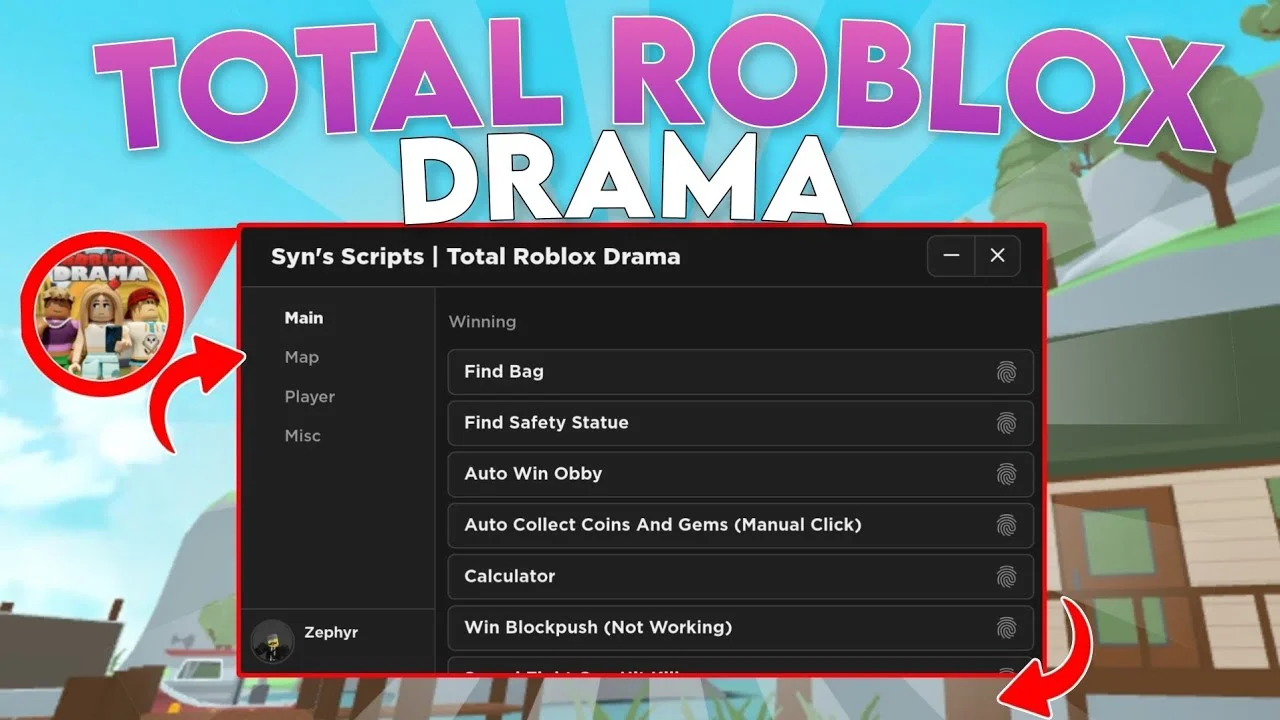
Task: Click the Win Blockpush (Not Working) entry
Action: (700, 627)
